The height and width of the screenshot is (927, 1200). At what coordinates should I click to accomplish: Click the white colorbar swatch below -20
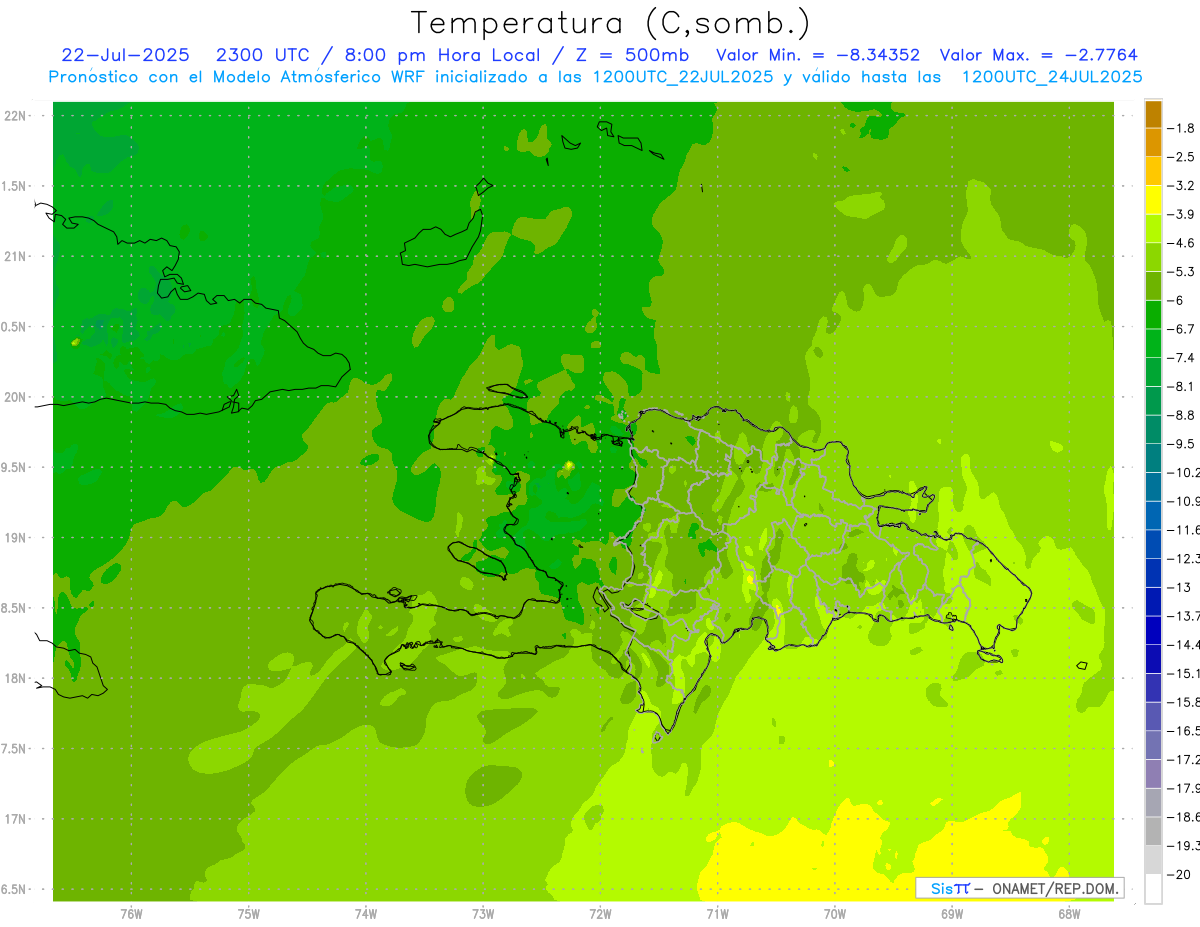tap(1153, 888)
